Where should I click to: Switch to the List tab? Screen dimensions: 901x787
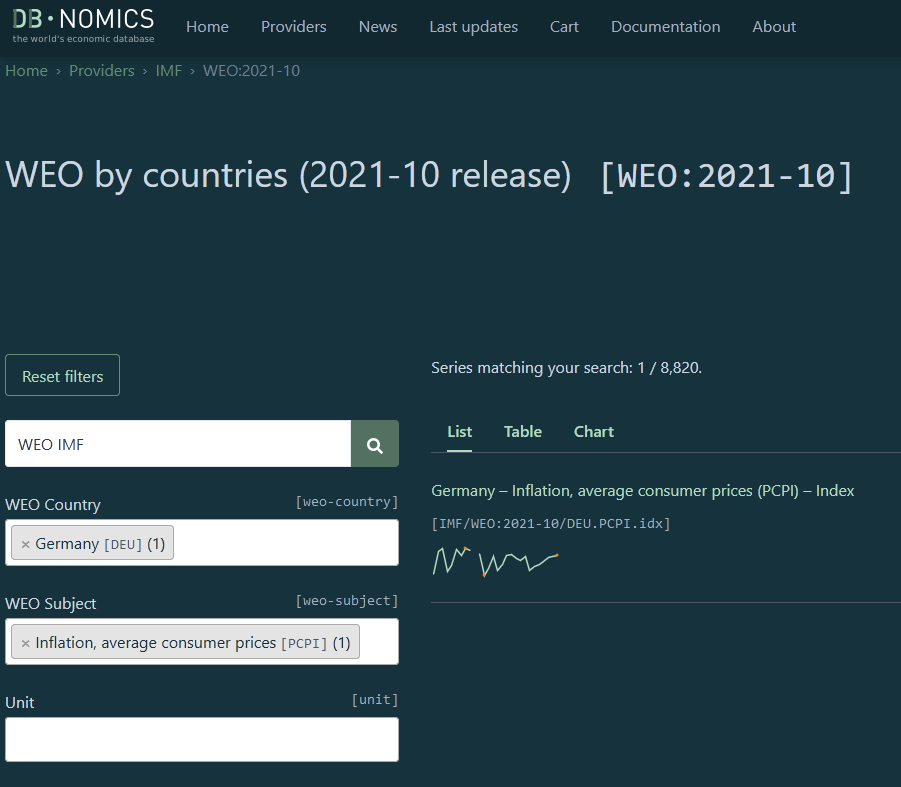[x=460, y=432]
